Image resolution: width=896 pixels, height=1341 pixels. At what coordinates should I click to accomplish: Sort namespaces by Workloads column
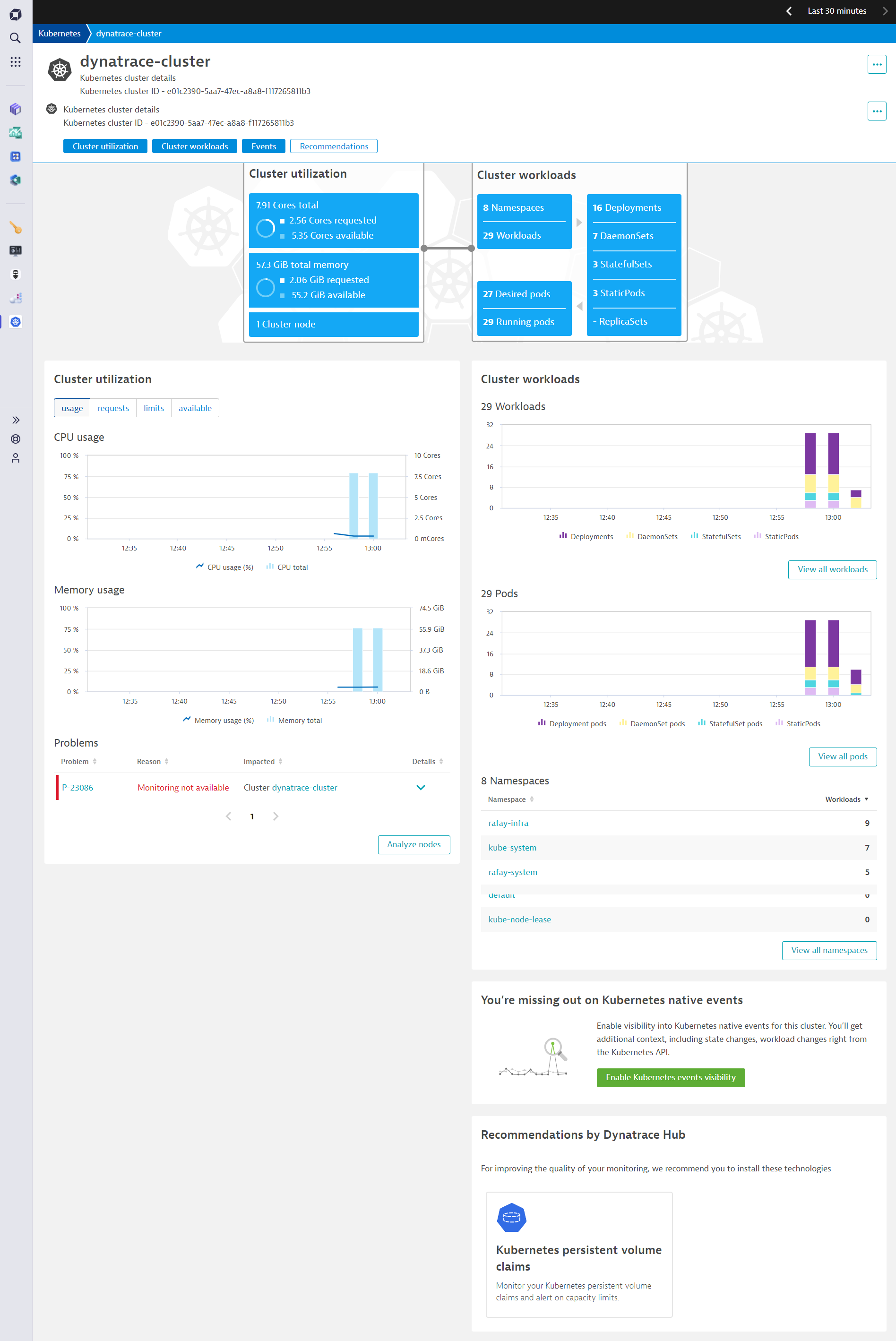[846, 799]
